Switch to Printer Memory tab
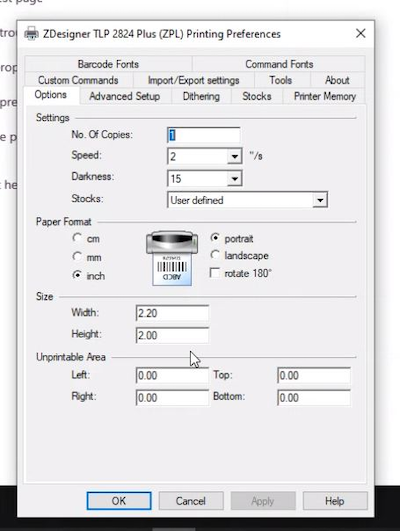The width and height of the screenshot is (400, 531). coord(324,96)
